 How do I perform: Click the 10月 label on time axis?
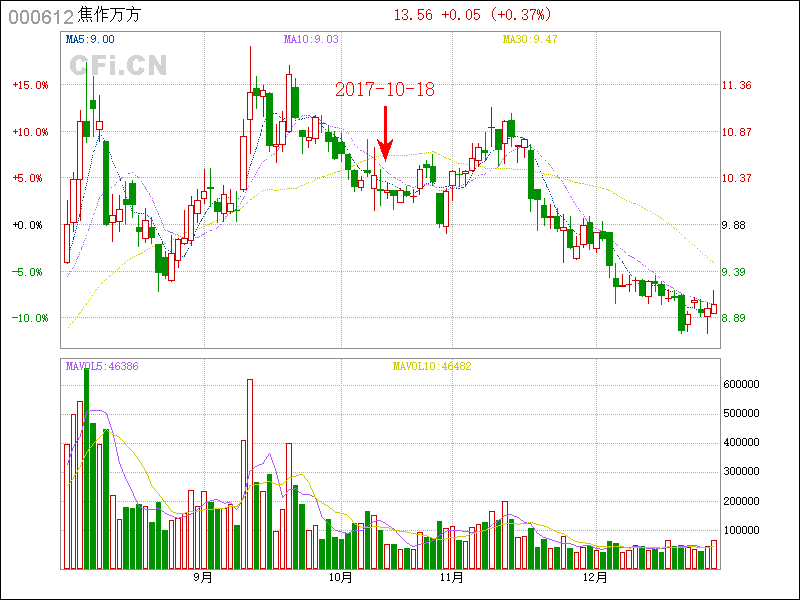pyautogui.click(x=341, y=577)
